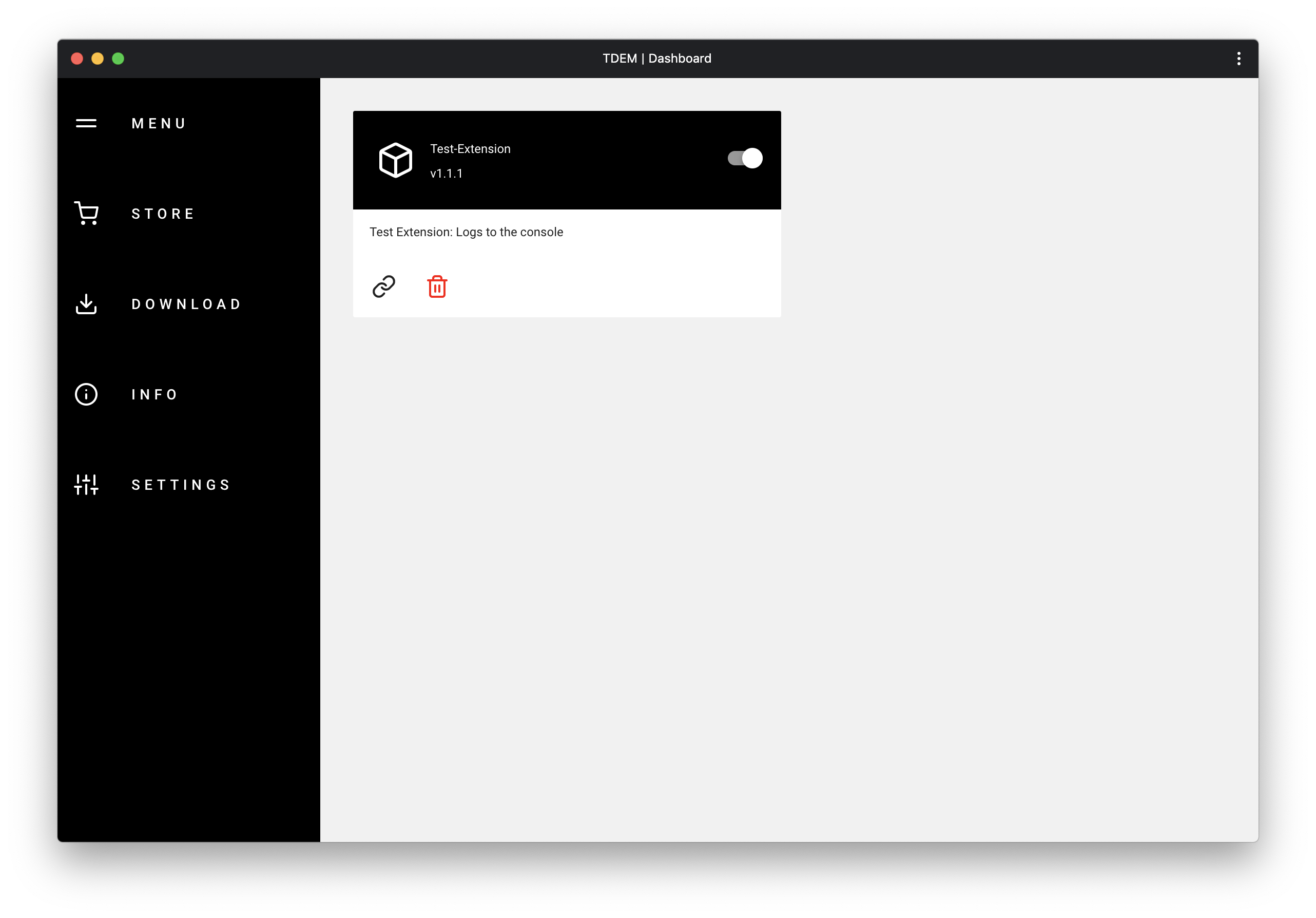Viewport: 1316px width, 918px height.
Task: Go to the DOWNLOAD menu item
Action: (187, 304)
